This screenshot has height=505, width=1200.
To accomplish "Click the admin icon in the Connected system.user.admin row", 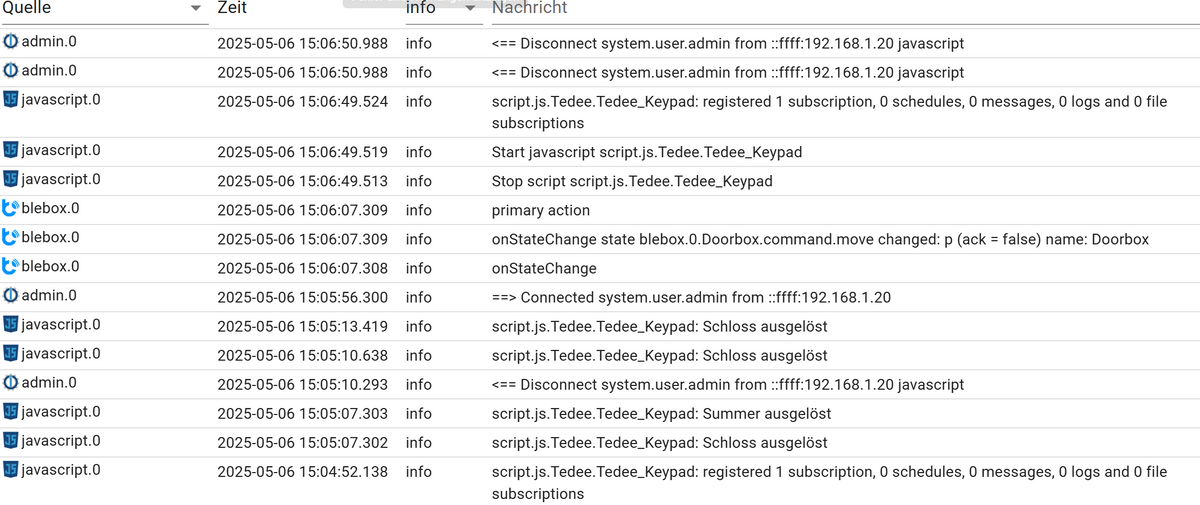I will tap(11, 296).
